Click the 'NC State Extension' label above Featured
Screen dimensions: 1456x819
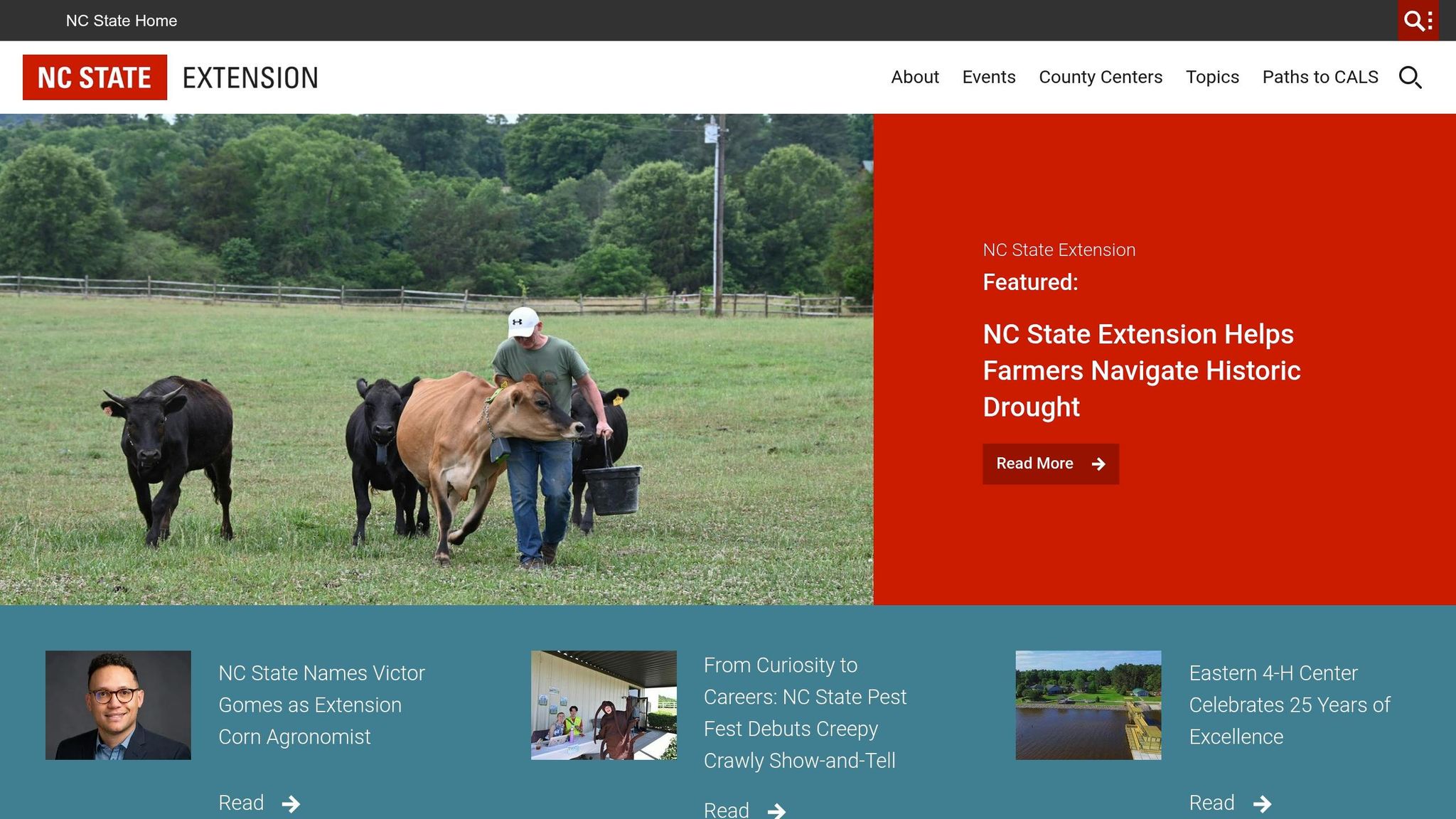pyautogui.click(x=1059, y=250)
